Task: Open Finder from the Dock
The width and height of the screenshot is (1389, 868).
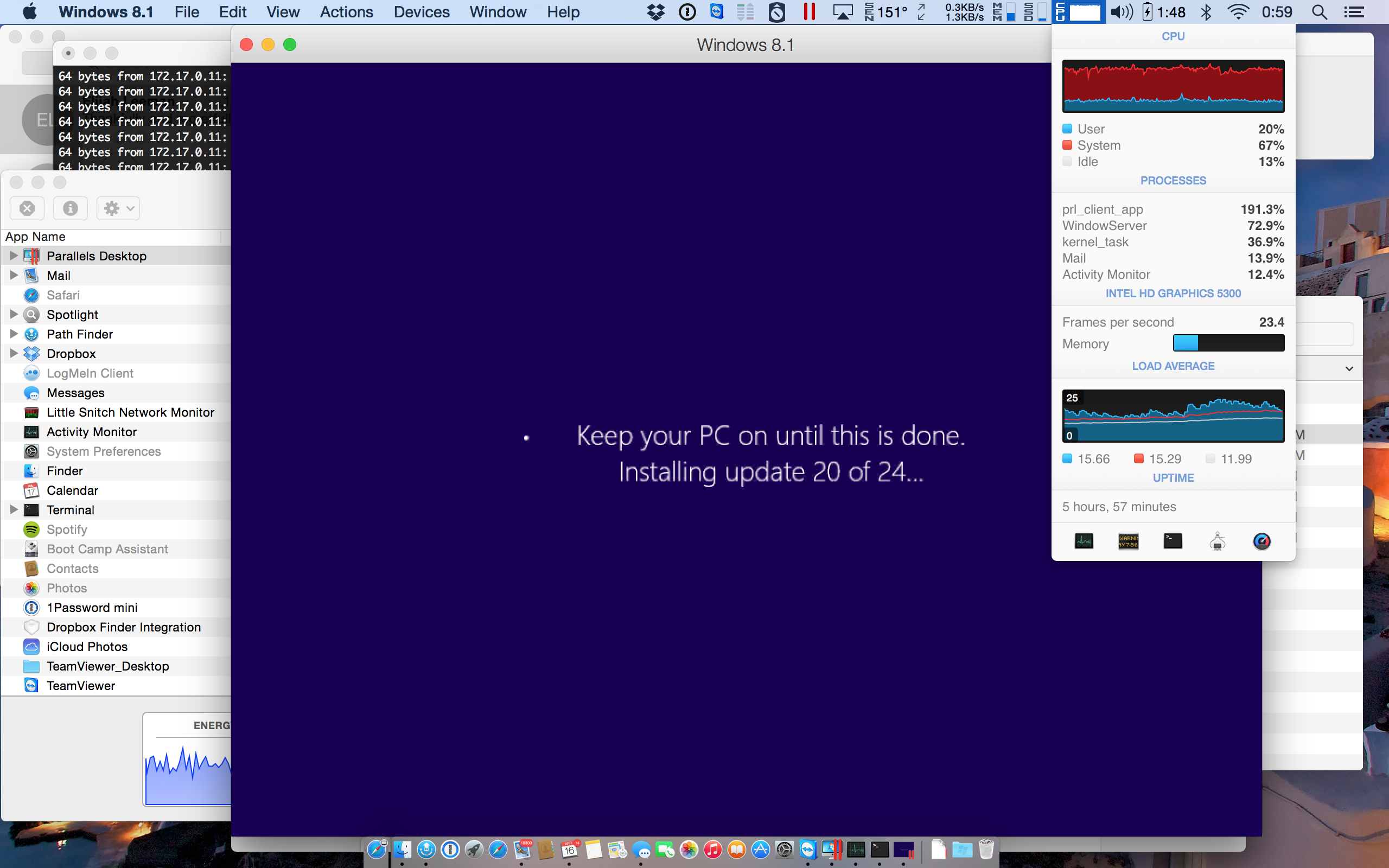Action: (x=402, y=849)
